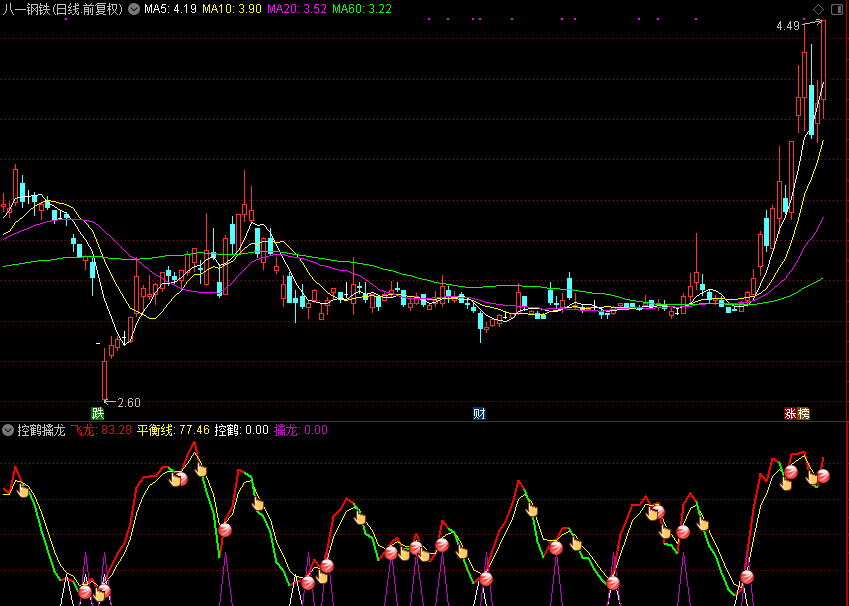849x606 pixels.
Task: Click the rightmost red ball signal
Action: tap(823, 476)
